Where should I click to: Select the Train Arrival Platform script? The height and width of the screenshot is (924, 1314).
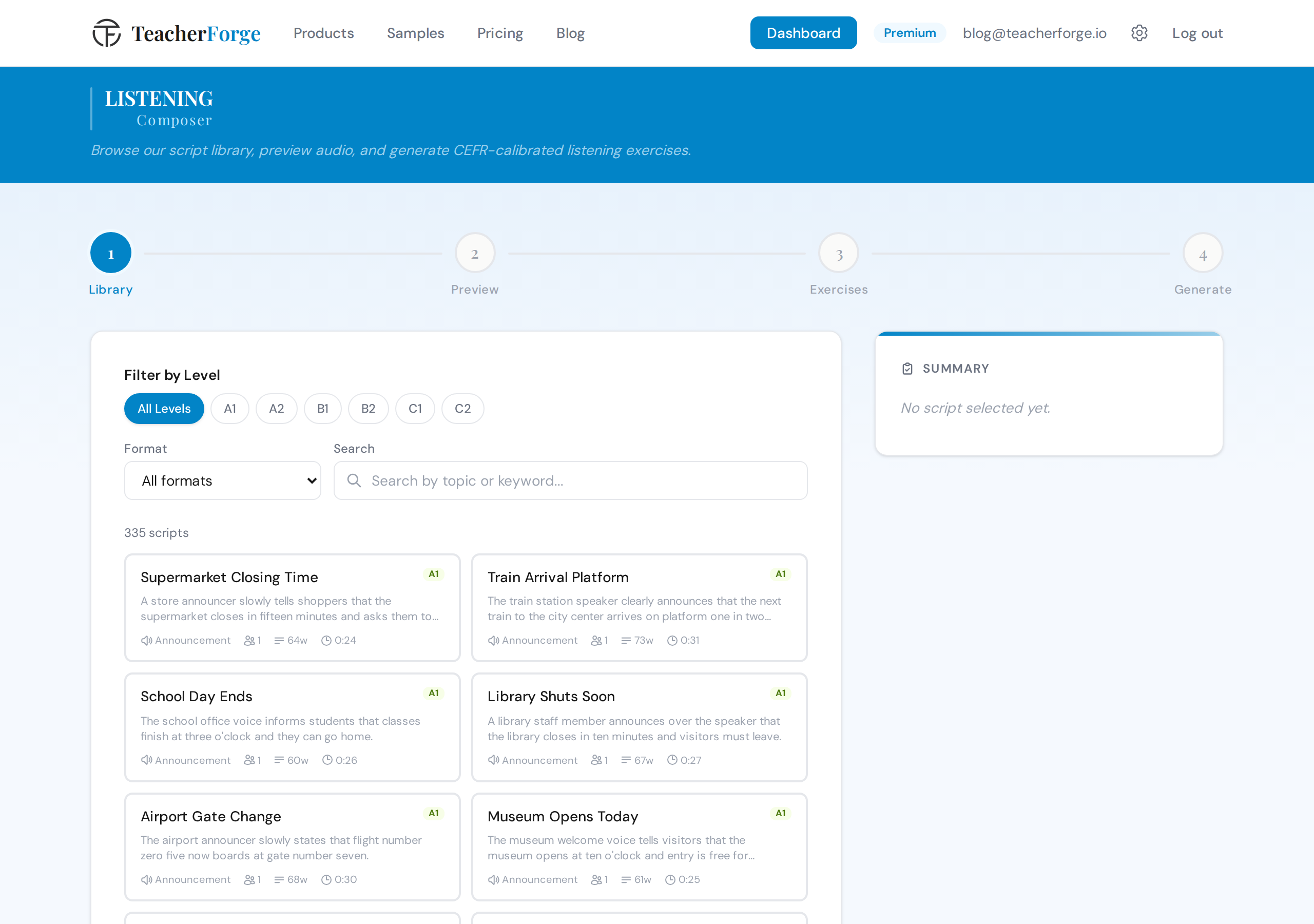[639, 607]
